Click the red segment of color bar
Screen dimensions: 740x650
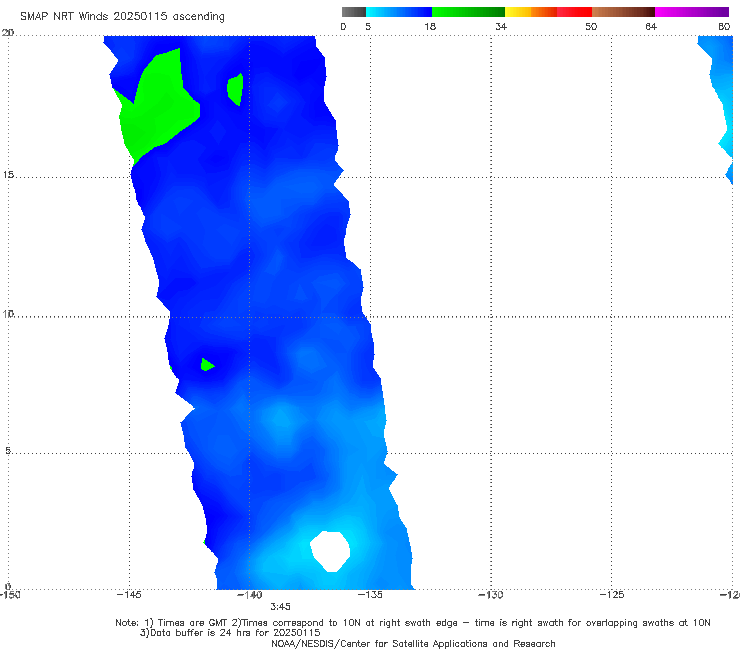pos(574,12)
